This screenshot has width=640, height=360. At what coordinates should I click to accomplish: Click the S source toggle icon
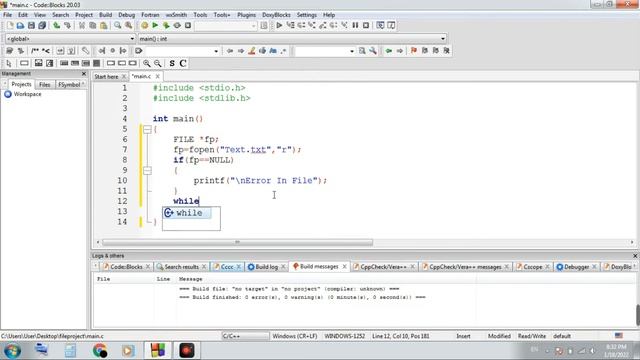coord(172,63)
